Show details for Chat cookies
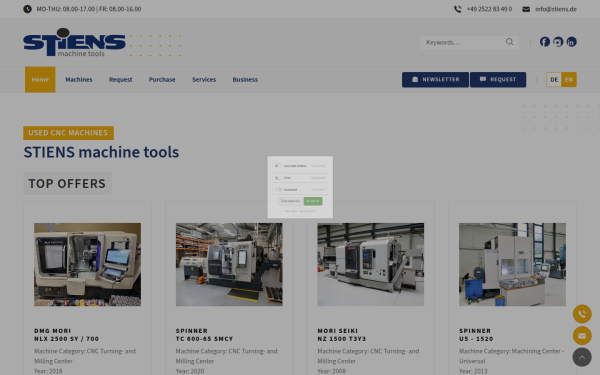 click(x=318, y=178)
